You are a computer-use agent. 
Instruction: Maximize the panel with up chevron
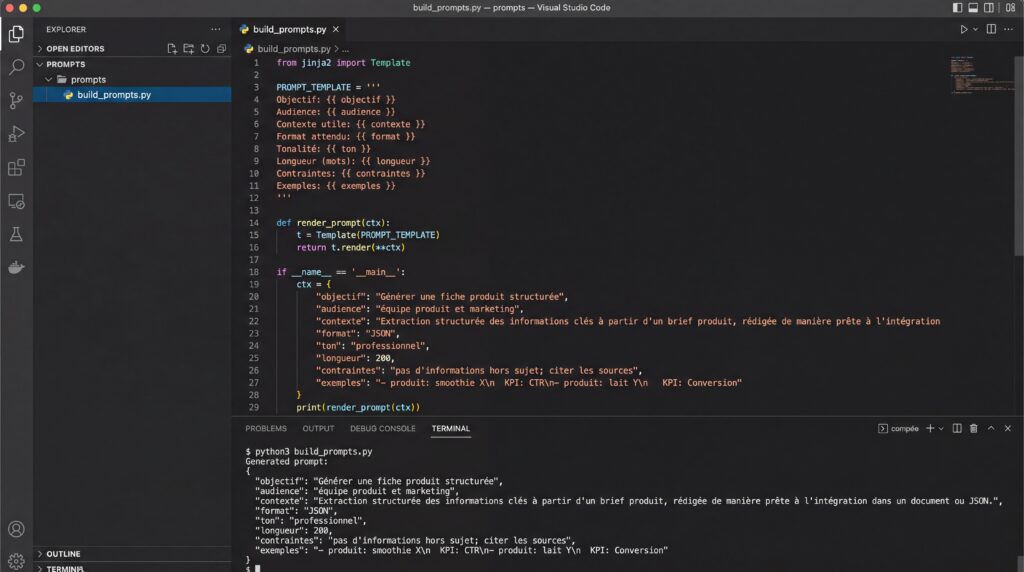tap(991, 428)
